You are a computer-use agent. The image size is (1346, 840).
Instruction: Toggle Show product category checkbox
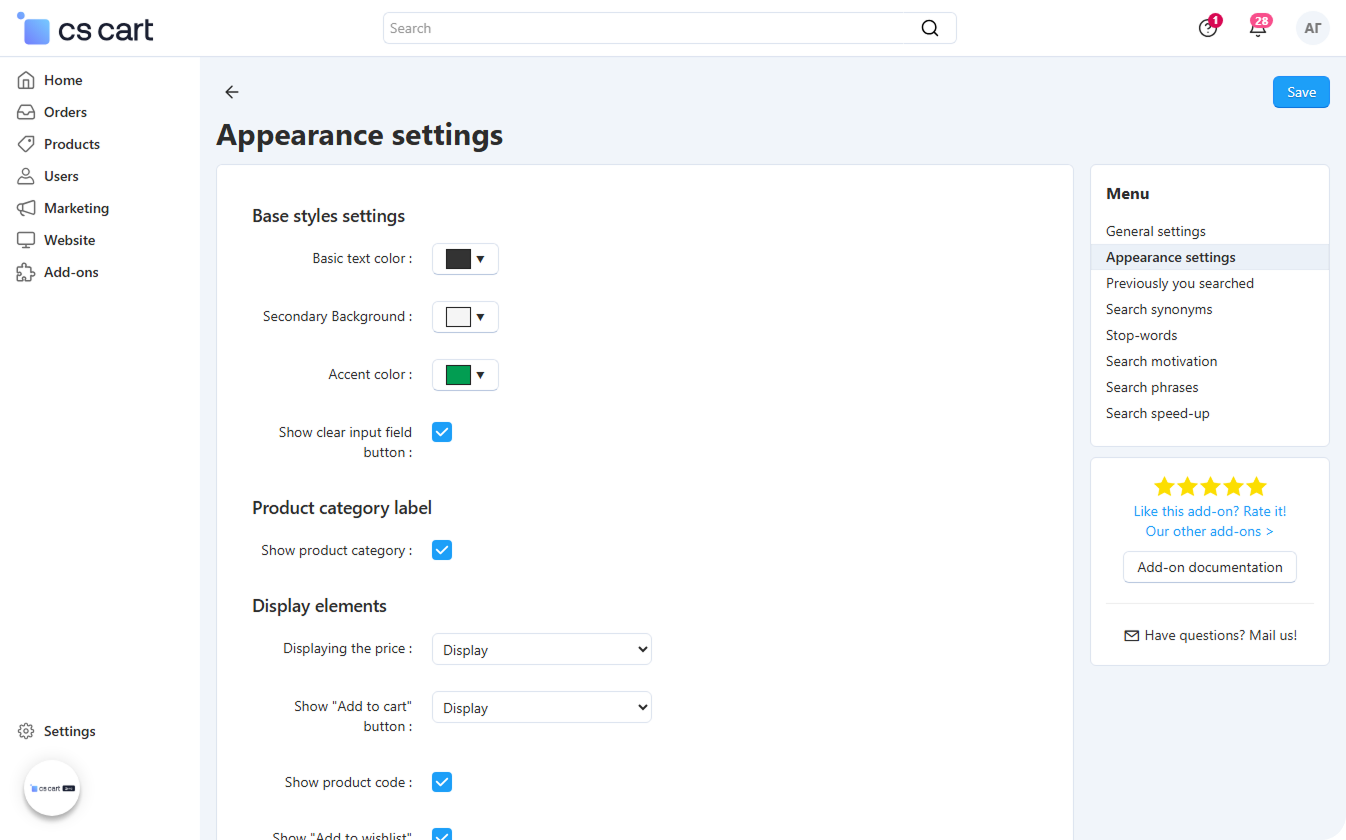442,550
